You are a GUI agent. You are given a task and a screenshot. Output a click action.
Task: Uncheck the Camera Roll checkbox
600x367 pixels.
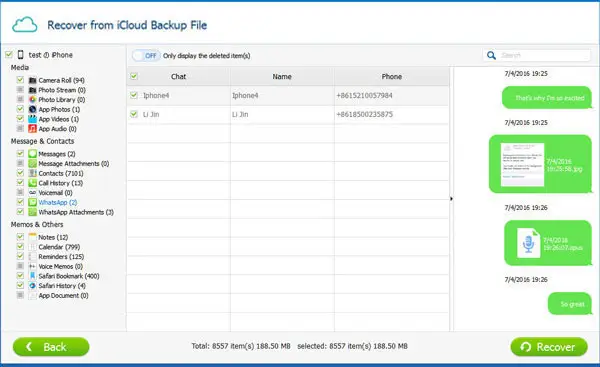pos(20,80)
